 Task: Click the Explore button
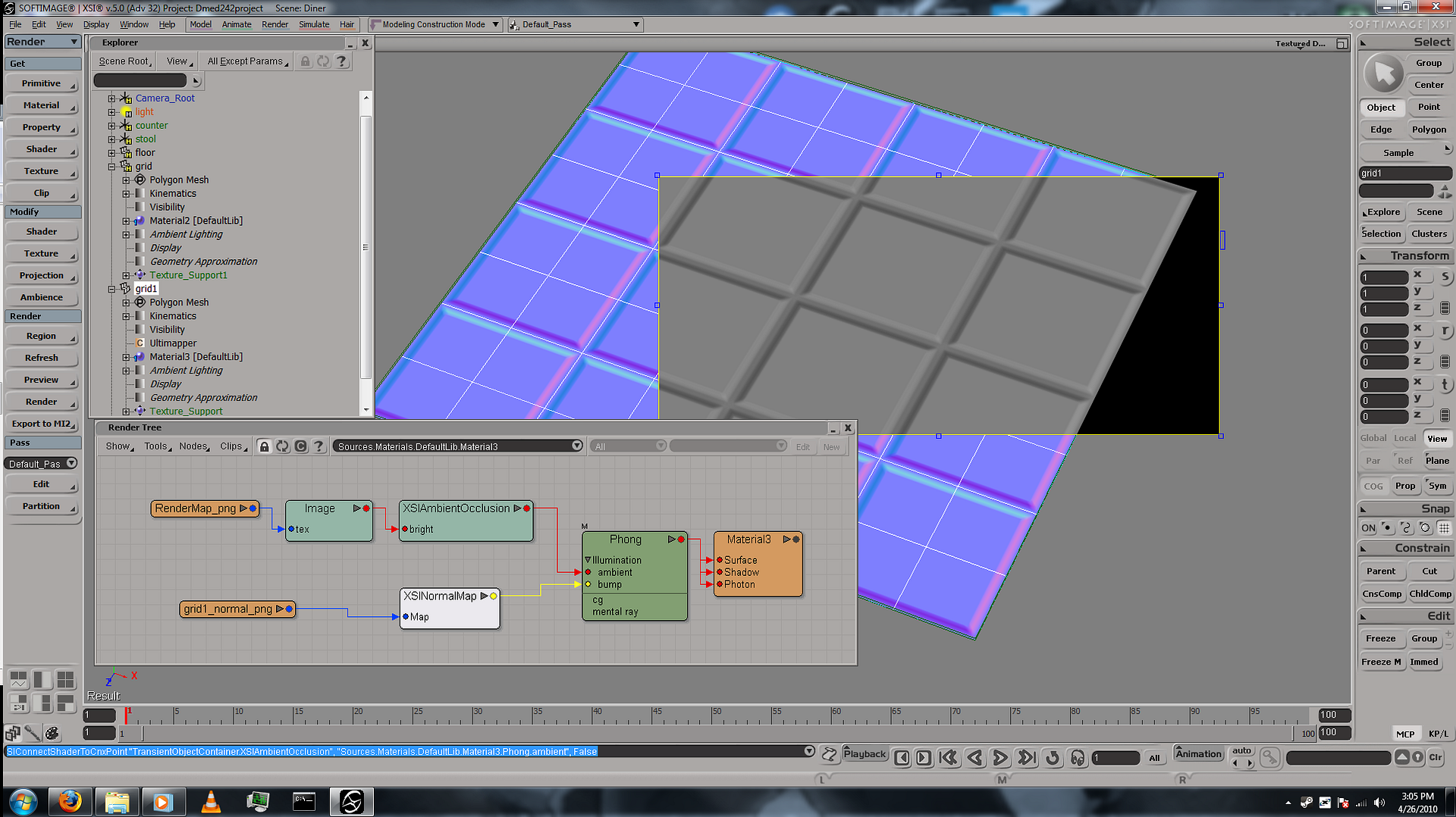coord(1382,212)
